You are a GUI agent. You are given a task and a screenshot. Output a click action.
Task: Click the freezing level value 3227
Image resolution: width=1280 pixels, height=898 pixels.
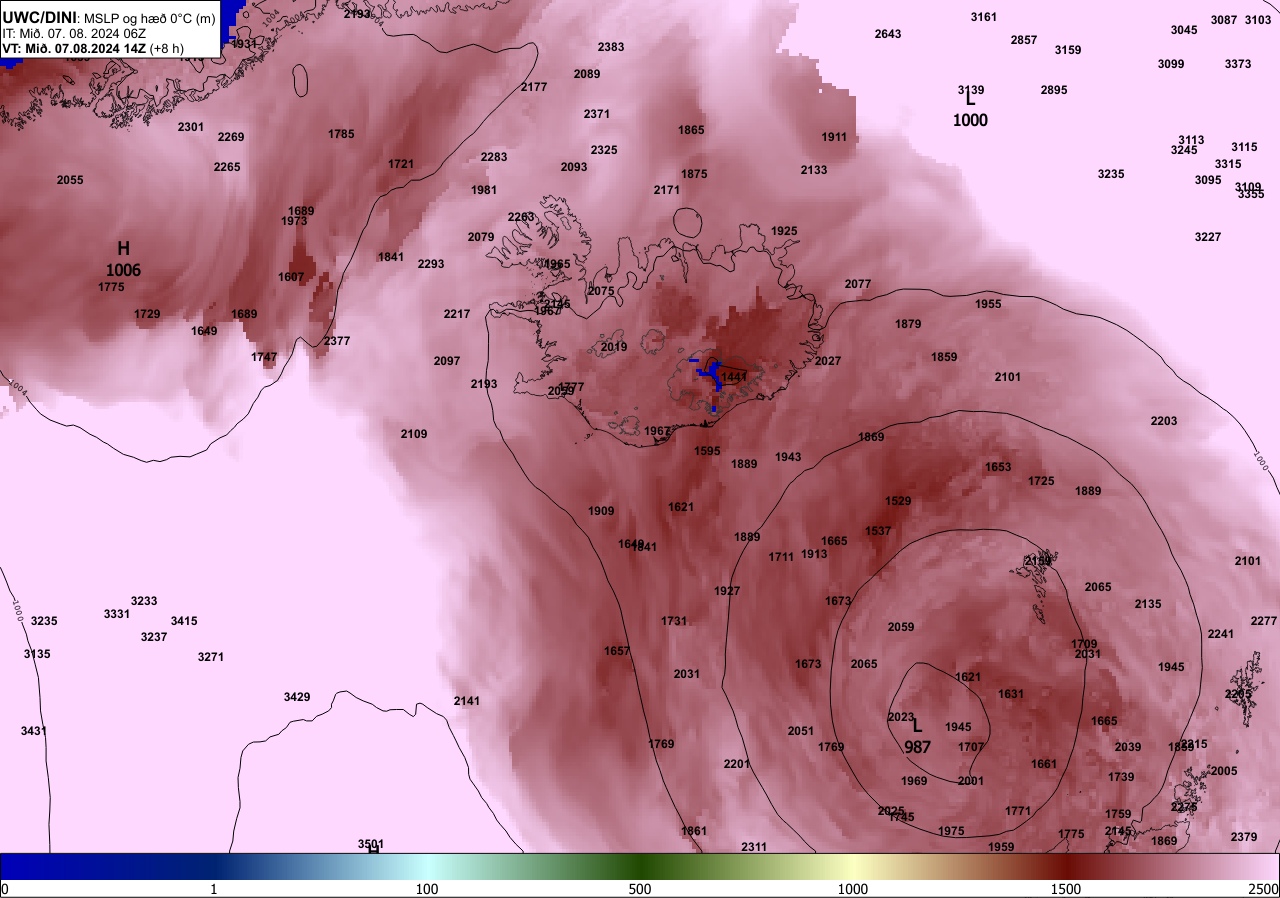coord(1208,237)
